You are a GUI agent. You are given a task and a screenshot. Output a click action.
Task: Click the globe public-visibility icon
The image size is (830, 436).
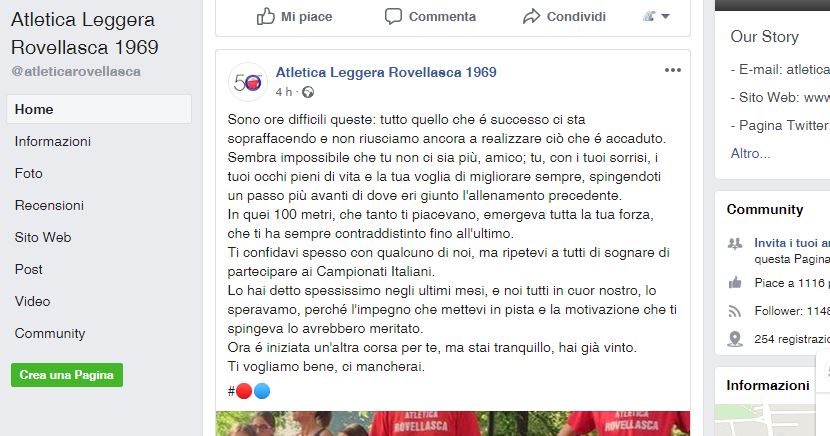(x=308, y=92)
